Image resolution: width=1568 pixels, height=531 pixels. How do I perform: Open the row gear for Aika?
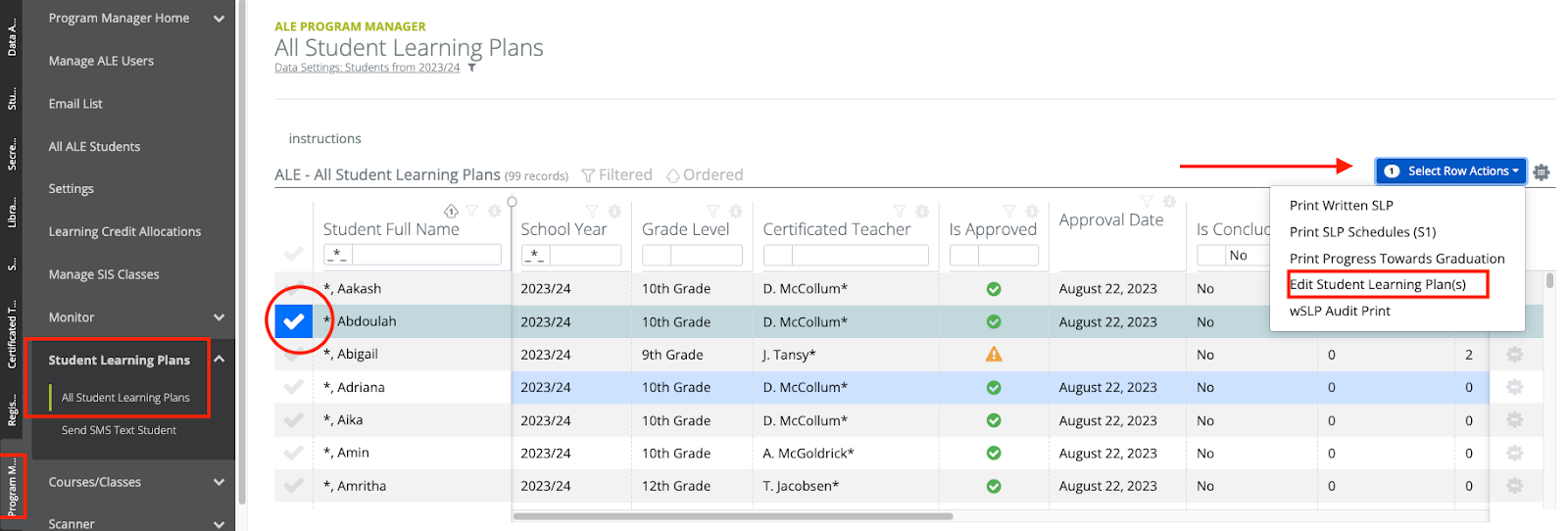click(x=1514, y=420)
